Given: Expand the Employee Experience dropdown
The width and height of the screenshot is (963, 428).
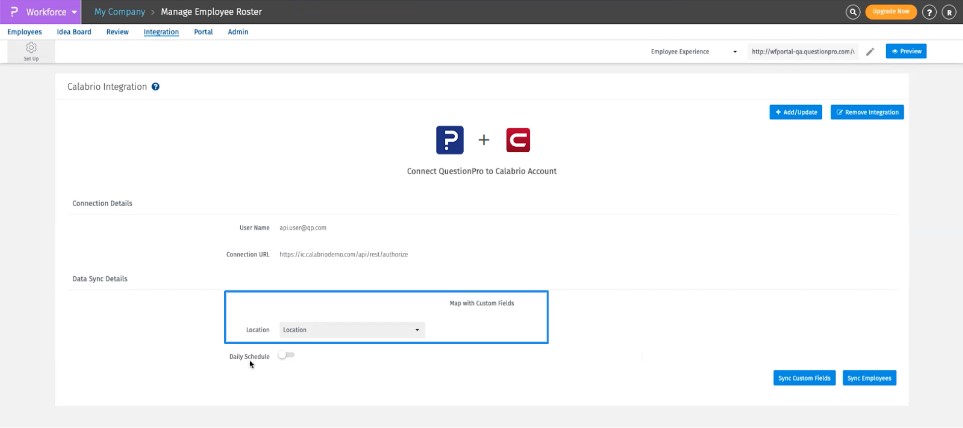Looking at the screenshot, I should (x=694, y=52).
